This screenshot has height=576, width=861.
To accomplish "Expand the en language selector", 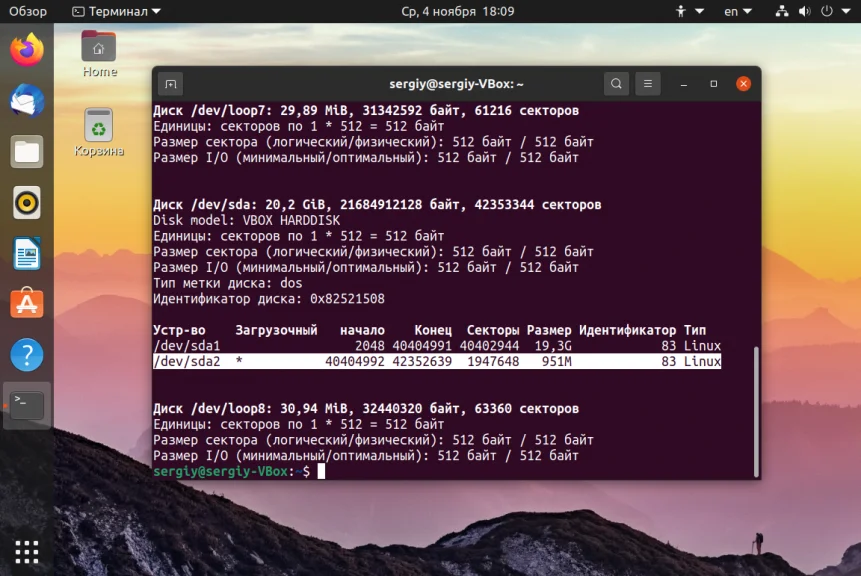I will point(737,11).
